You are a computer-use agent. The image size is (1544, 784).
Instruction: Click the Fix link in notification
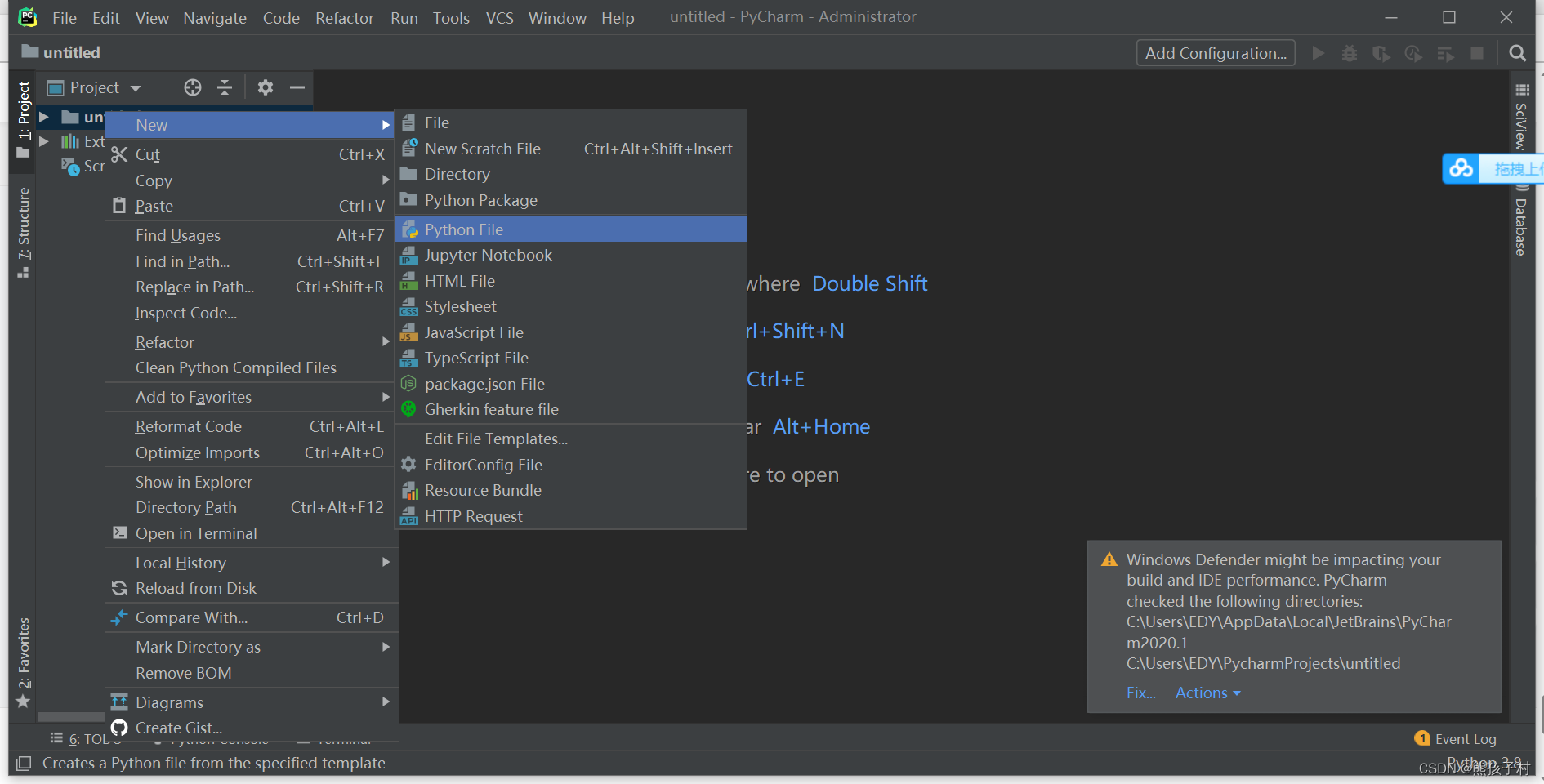1140,693
